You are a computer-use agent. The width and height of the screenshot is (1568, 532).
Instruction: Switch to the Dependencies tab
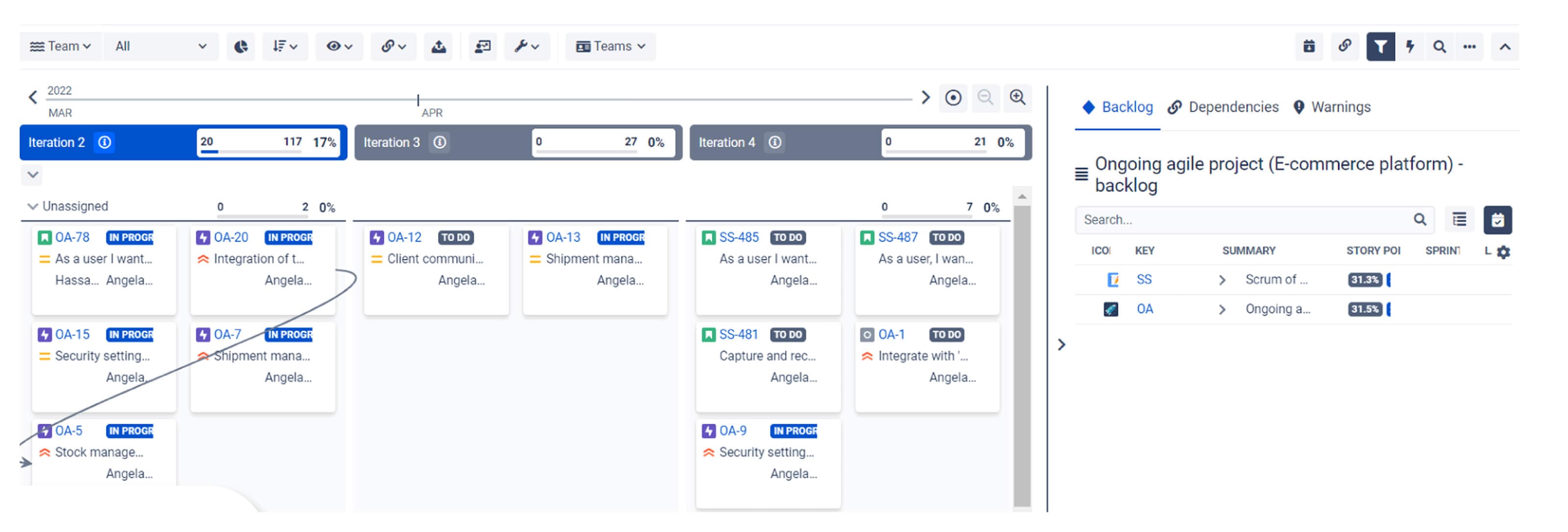pos(1223,107)
